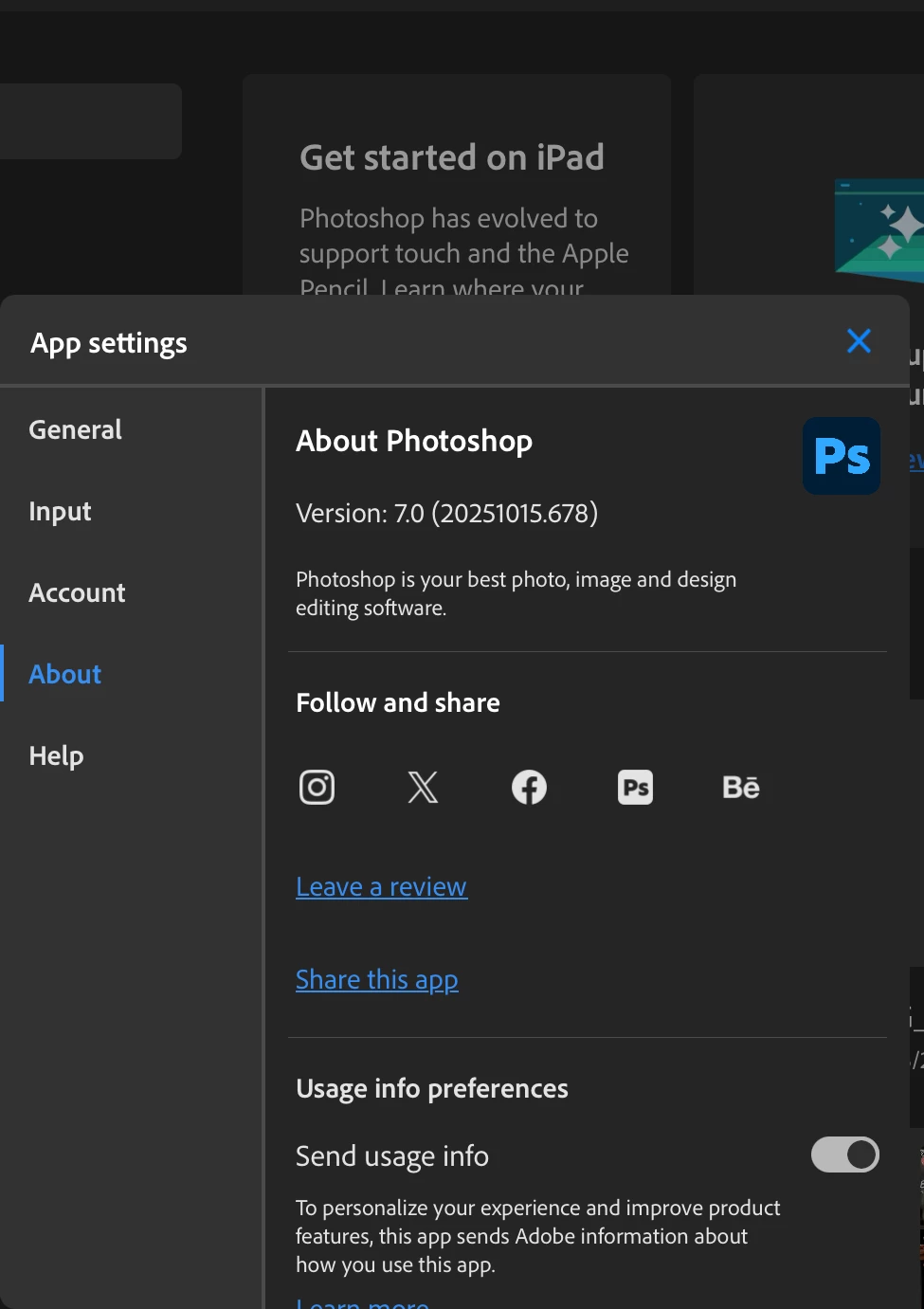Open Photoshop's Behance page
924x1309 pixels.
click(741, 787)
